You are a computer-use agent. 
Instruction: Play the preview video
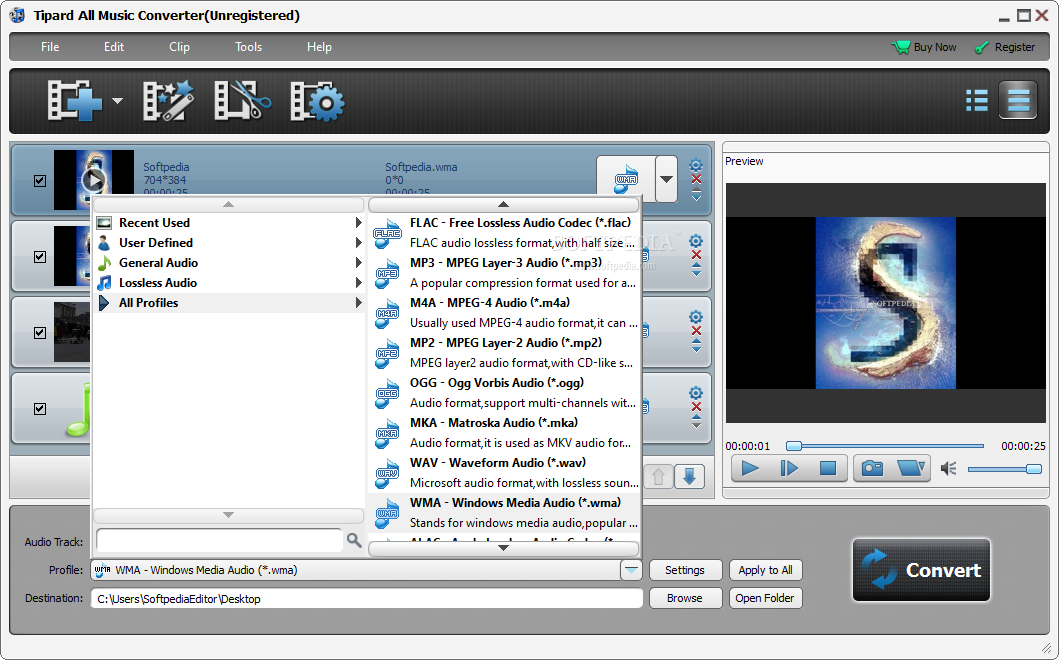pos(750,468)
